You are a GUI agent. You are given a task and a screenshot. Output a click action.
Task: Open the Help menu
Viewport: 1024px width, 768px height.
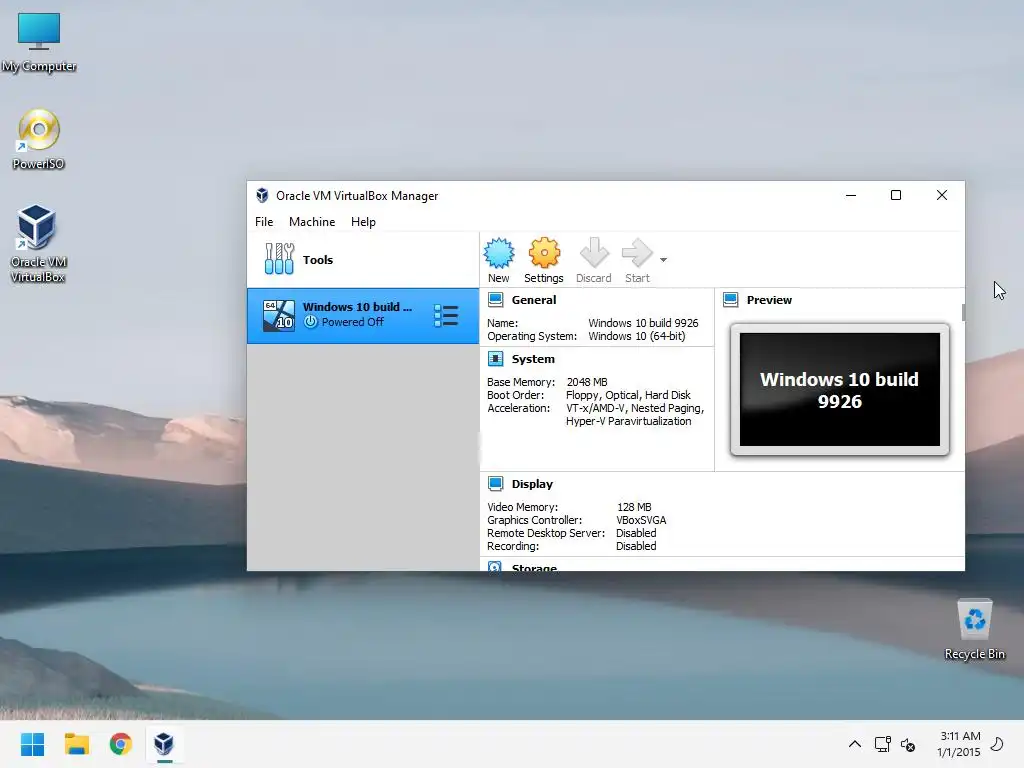pos(363,222)
